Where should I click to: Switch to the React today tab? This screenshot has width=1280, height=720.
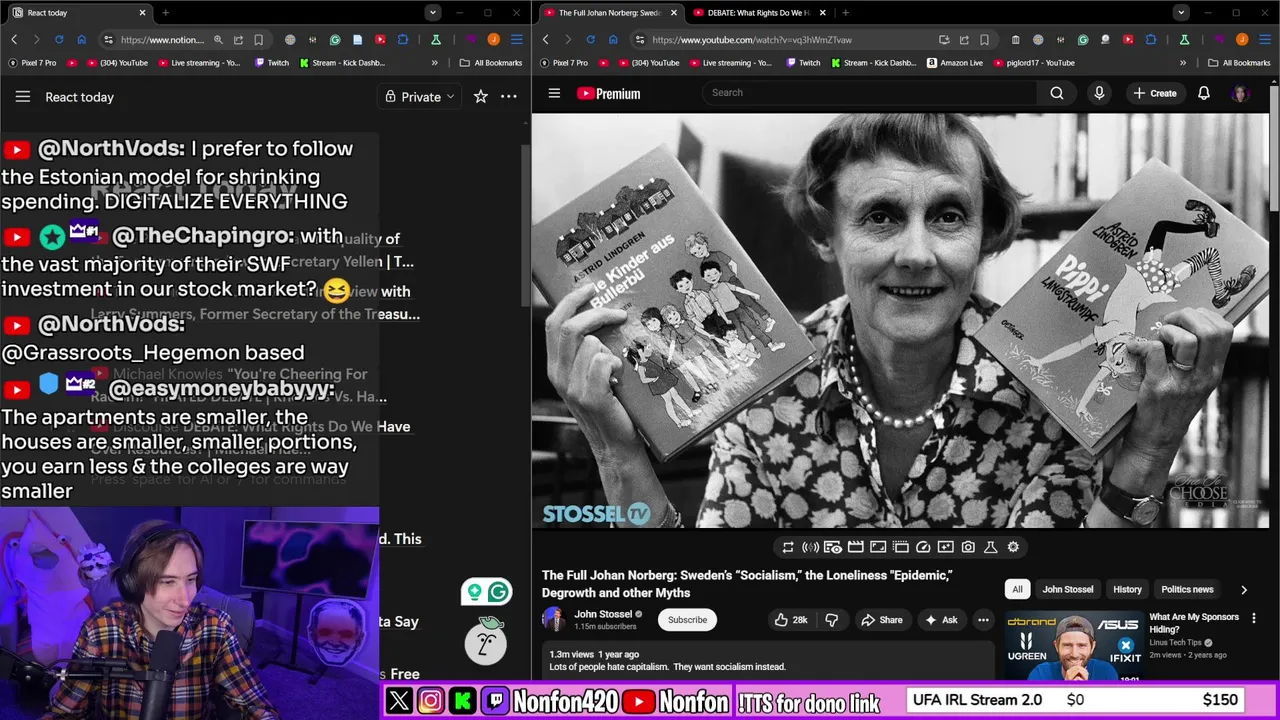point(78,13)
